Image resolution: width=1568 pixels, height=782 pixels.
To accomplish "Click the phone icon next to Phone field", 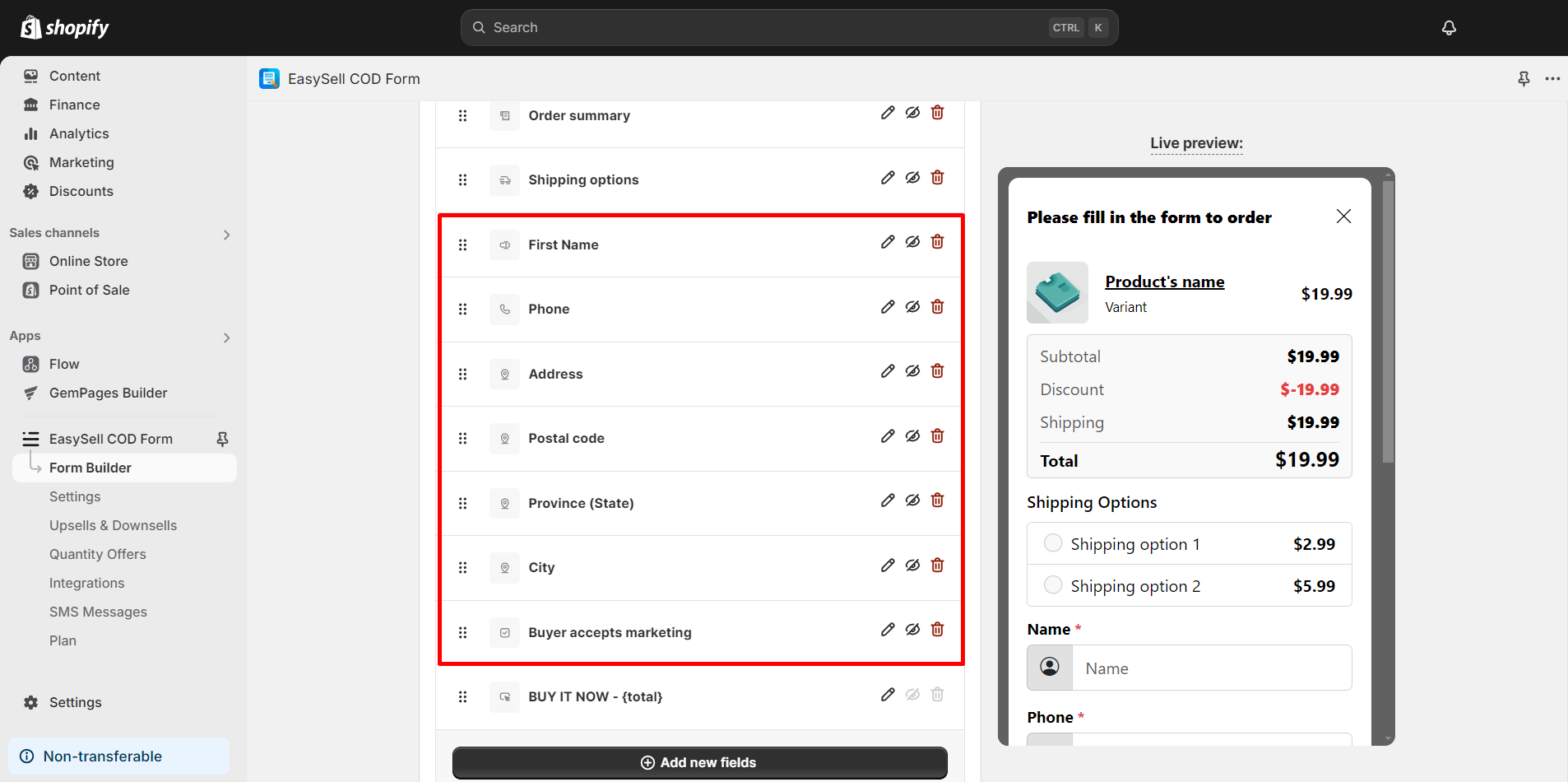I will click(x=504, y=309).
